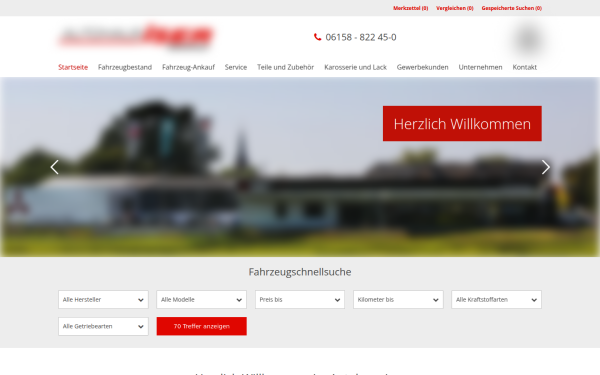This screenshot has height=375, width=600.
Task: Navigate to Teile und Zubehör
Action: pyautogui.click(x=285, y=67)
